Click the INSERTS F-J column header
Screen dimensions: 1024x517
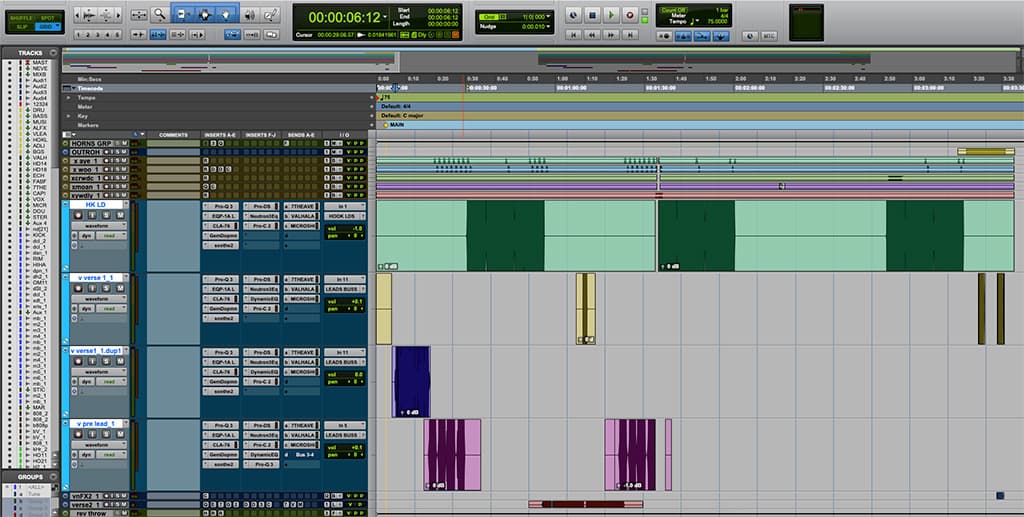261,135
